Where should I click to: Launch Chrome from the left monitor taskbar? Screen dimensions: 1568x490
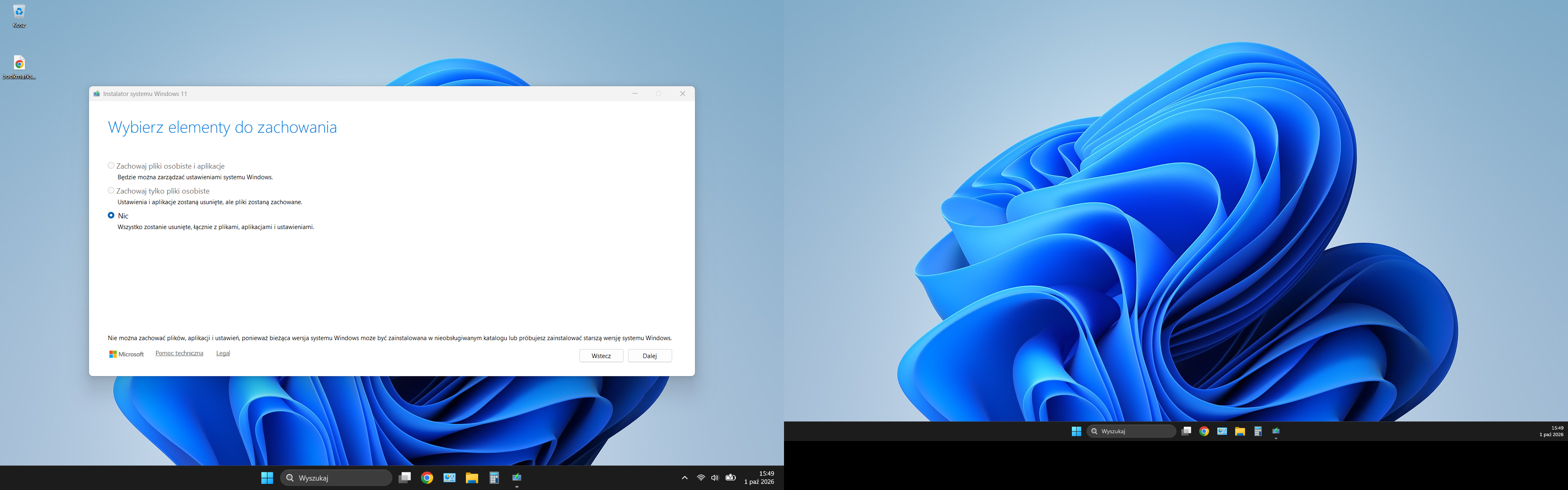click(427, 478)
